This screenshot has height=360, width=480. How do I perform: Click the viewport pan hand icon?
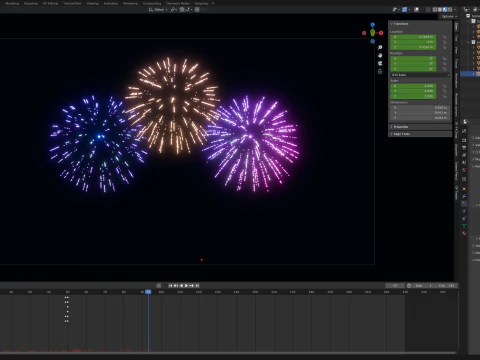point(380,56)
